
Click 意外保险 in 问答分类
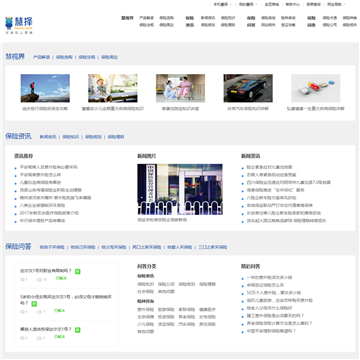tap(146, 309)
